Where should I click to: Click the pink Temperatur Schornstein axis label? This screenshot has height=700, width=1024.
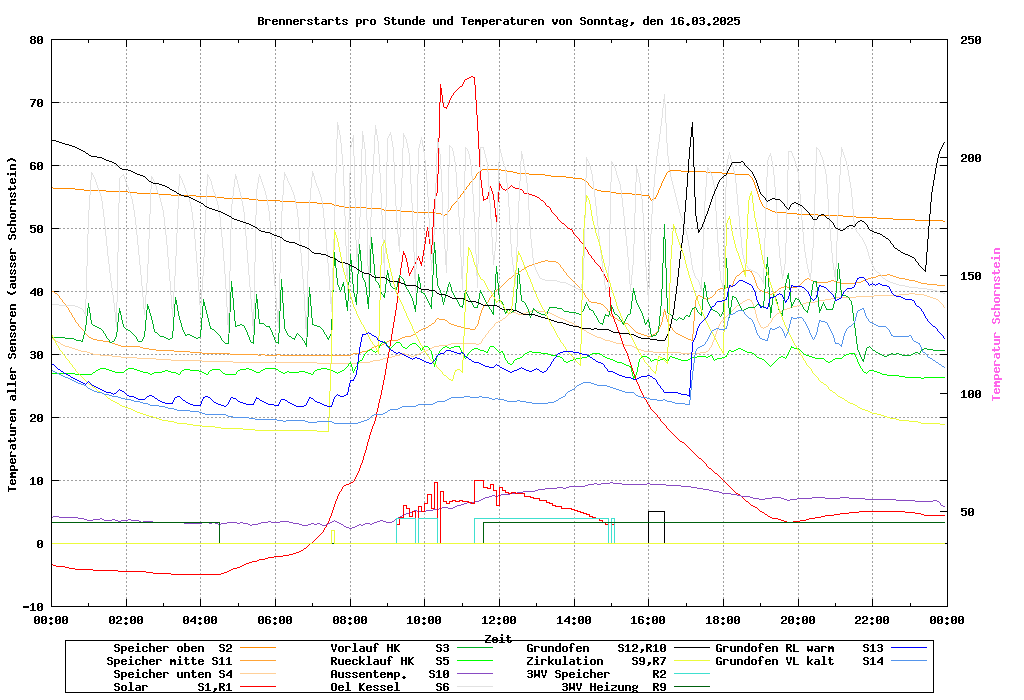[x=996, y=323]
